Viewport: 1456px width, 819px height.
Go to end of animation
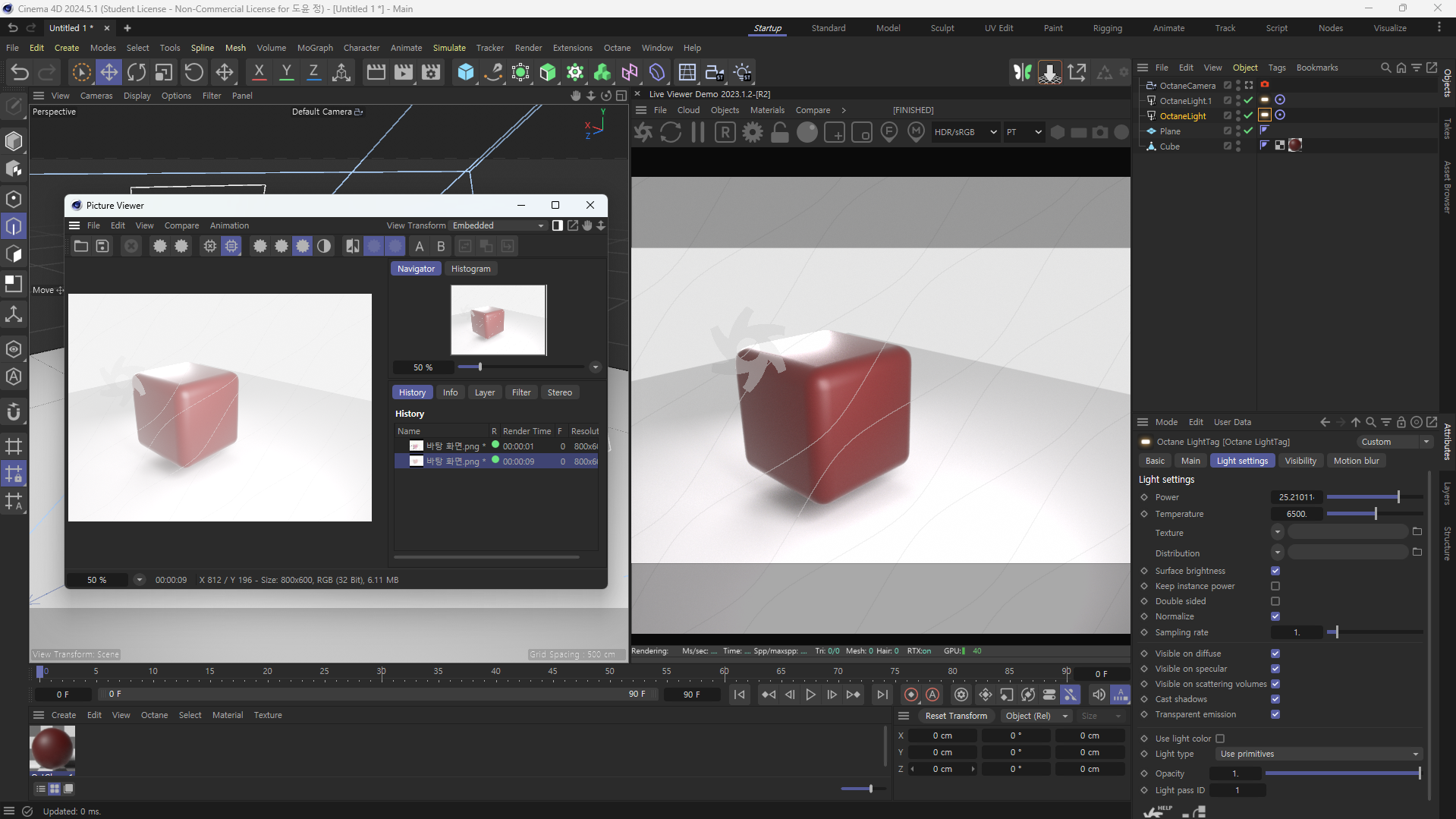[882, 695]
